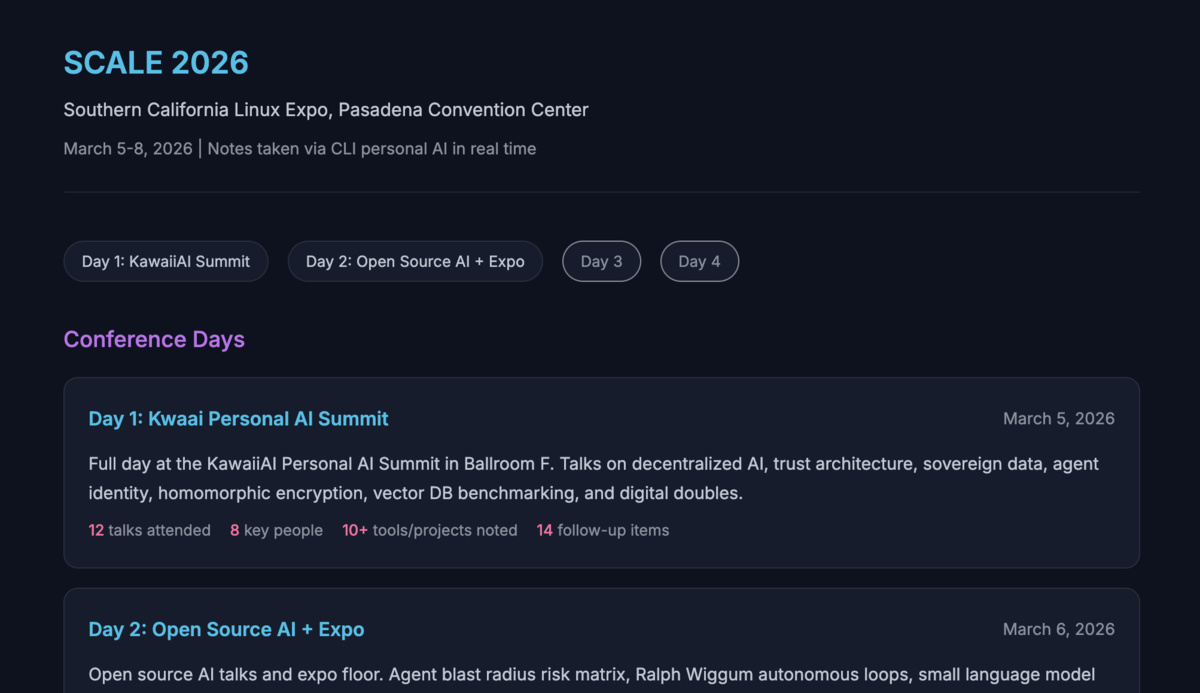Open the Day 1: Kwaai Personal AI Summit card title

pos(238,418)
